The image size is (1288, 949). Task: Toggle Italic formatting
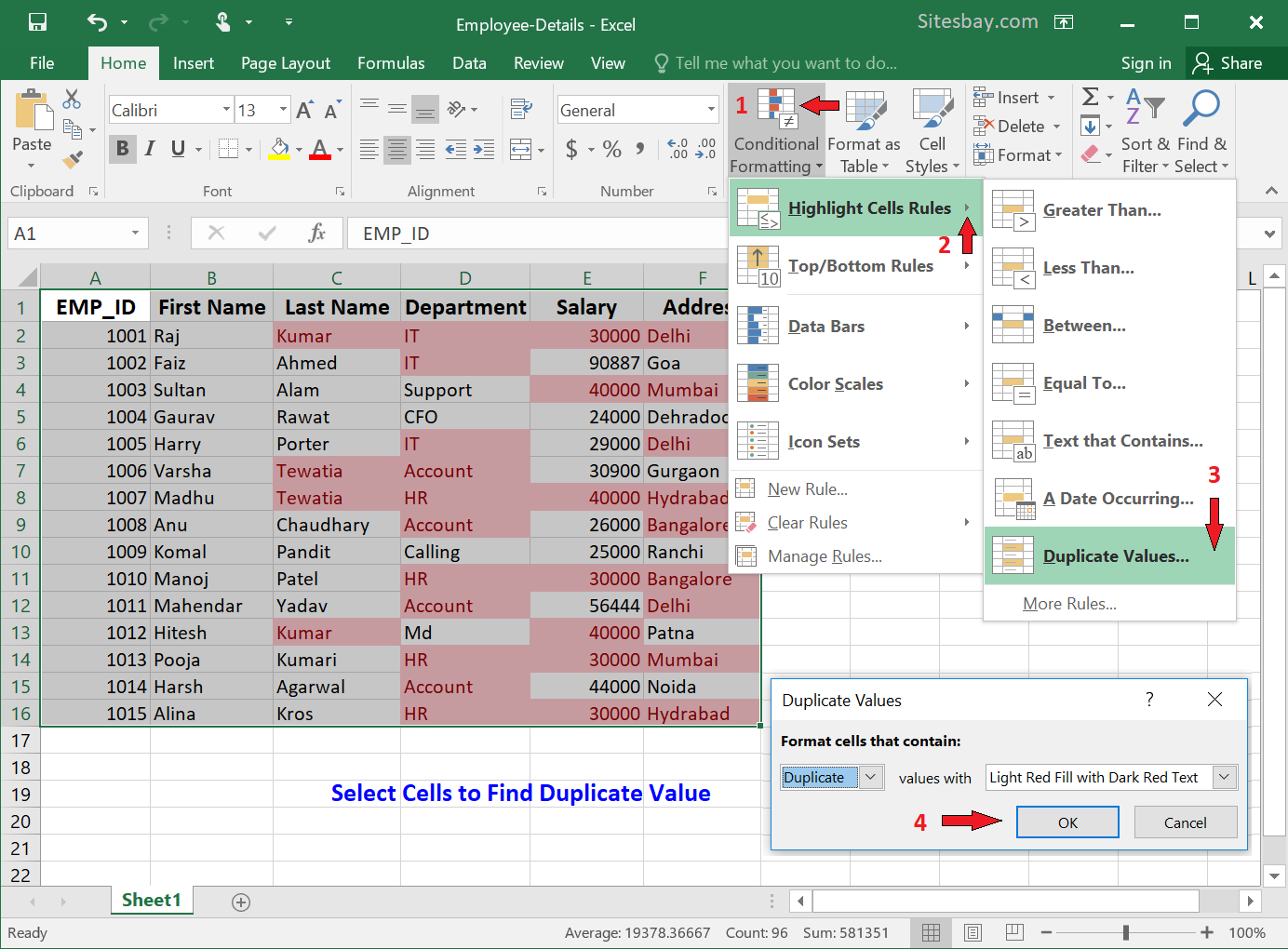[x=150, y=149]
